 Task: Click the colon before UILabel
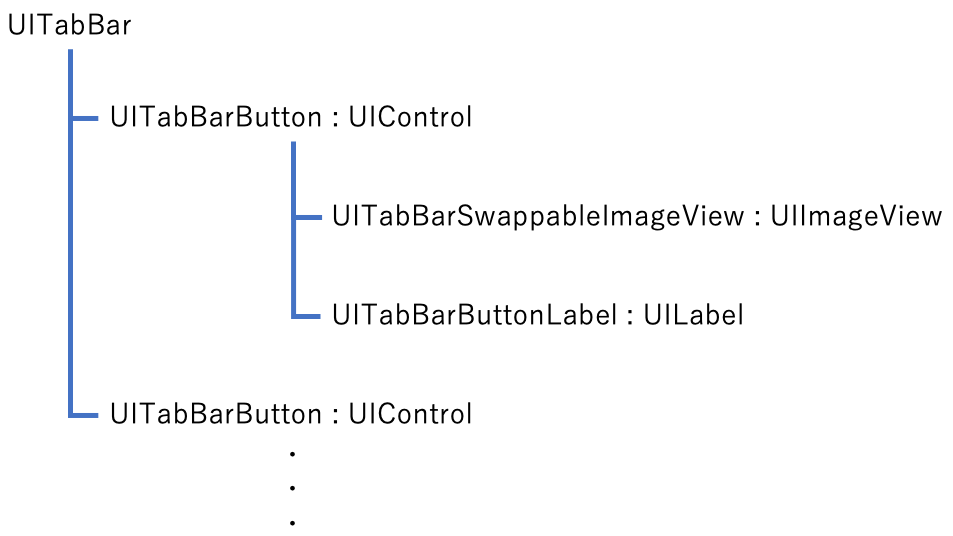631,317
